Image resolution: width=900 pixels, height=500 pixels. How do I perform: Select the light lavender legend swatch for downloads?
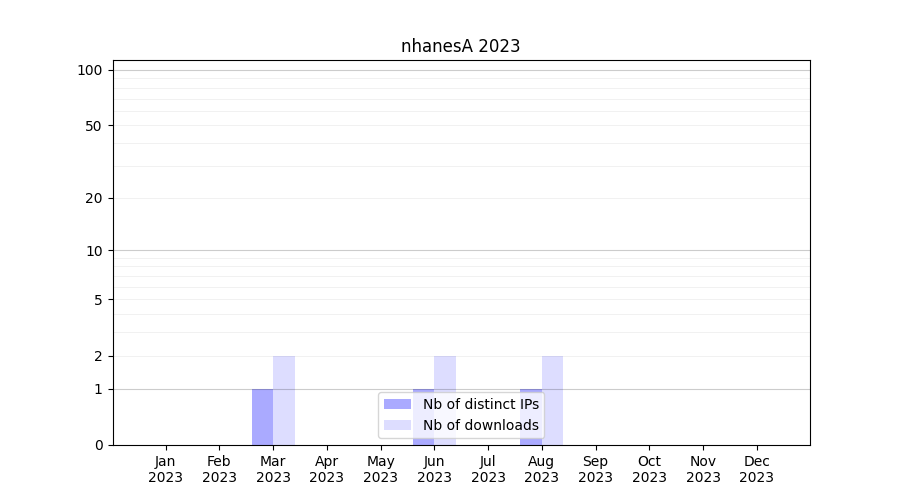tap(397, 425)
